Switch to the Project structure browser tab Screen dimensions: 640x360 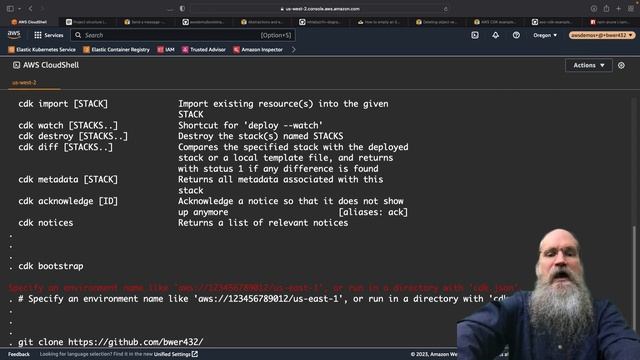point(87,22)
